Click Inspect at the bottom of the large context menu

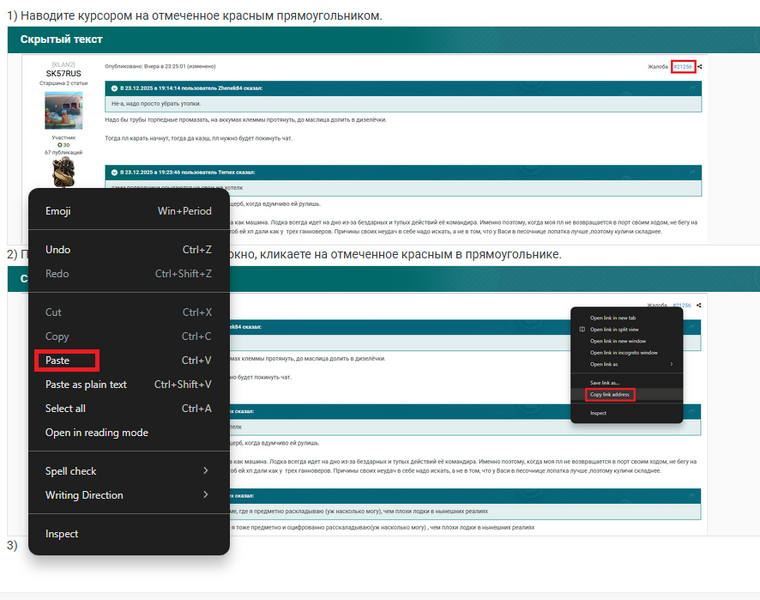(x=61, y=534)
